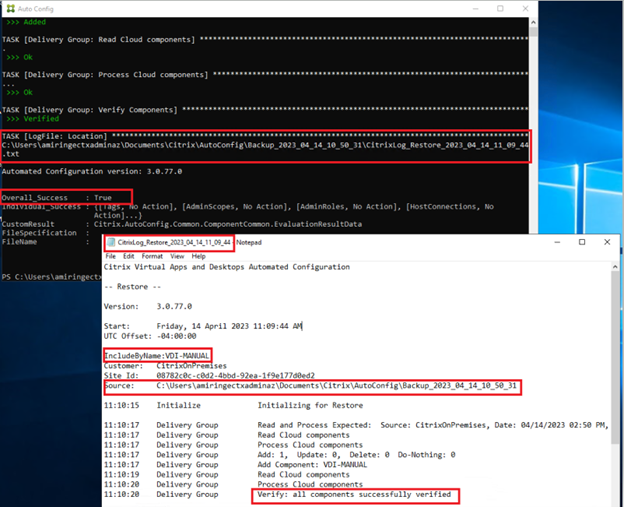
Task: Click the IncludeByName:VDI-MANUAL line
Action: [157, 355]
